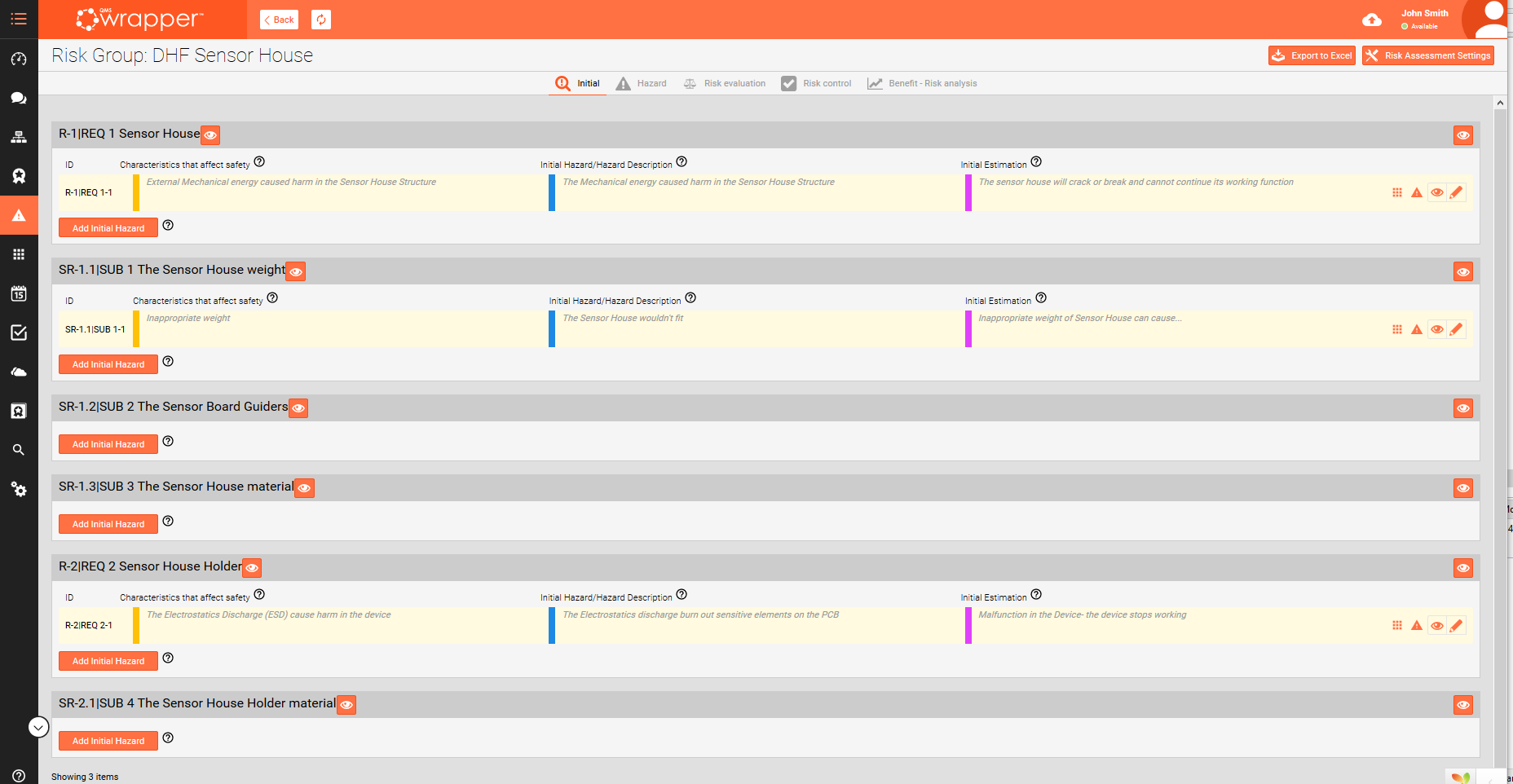Toggle view eye icon on R-2|REQ 2-1 row
The width and height of the screenshot is (1513, 784).
(x=1436, y=626)
